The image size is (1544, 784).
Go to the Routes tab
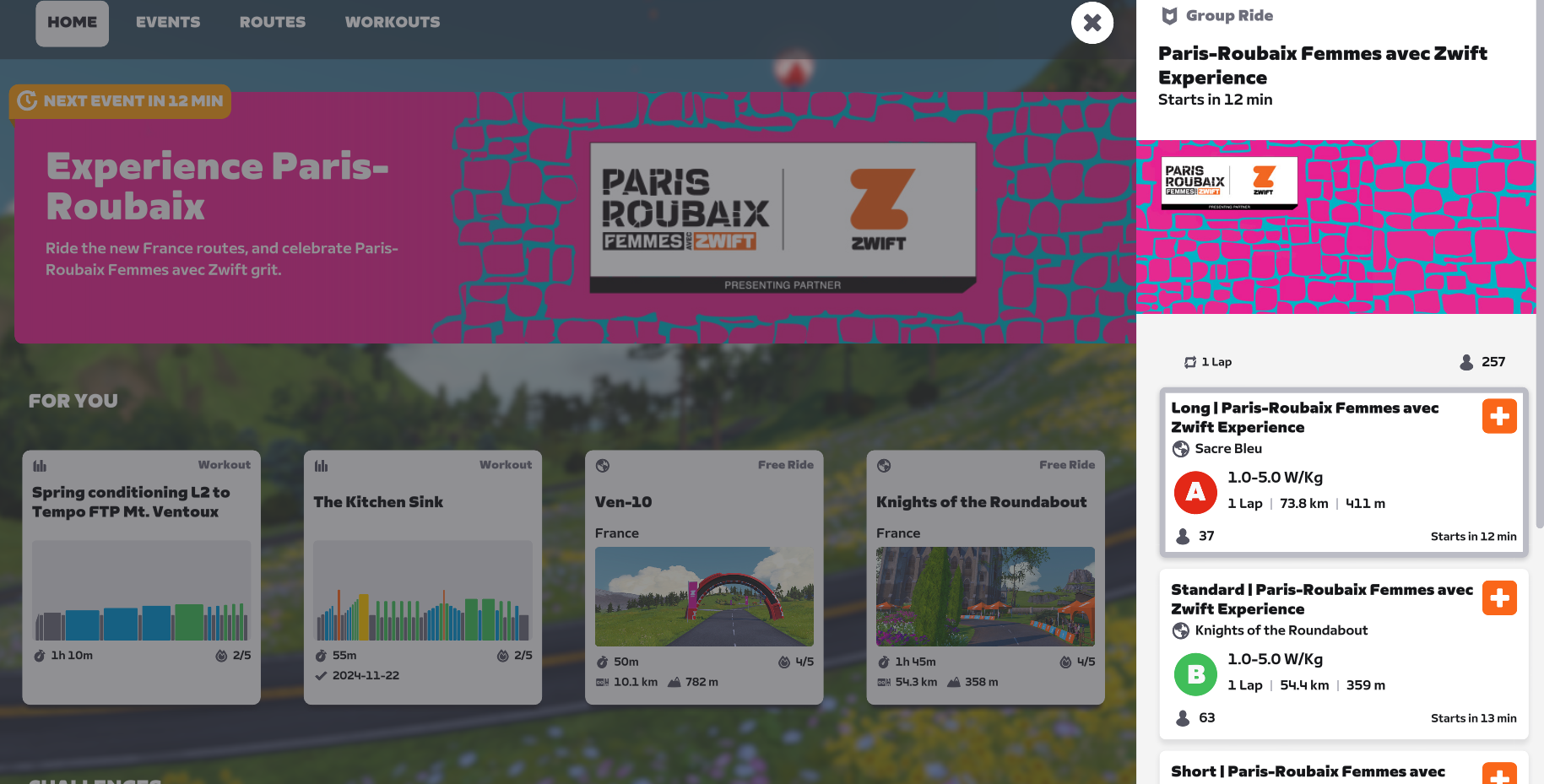click(x=272, y=23)
